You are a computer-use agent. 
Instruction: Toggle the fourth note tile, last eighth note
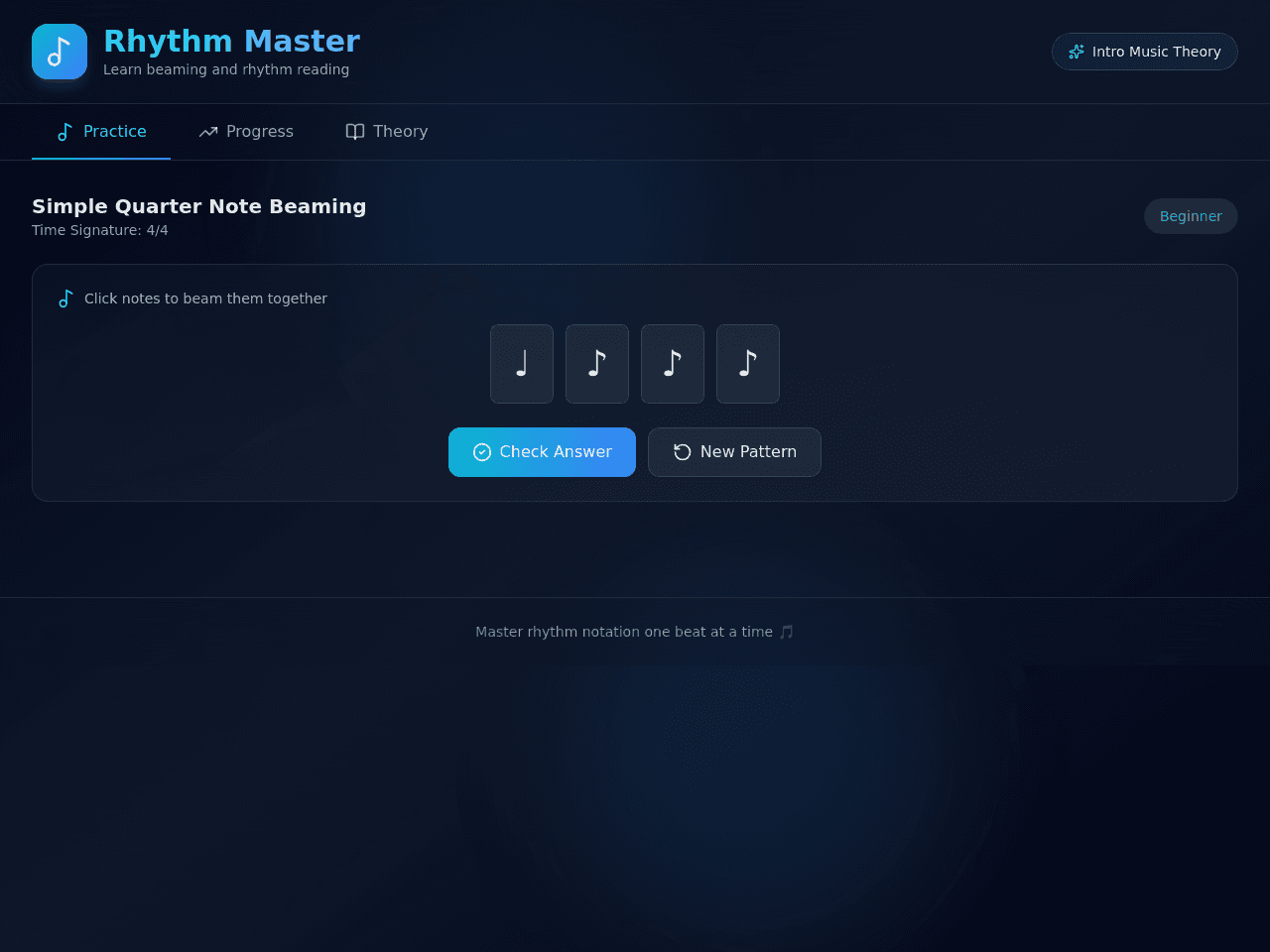[748, 364]
